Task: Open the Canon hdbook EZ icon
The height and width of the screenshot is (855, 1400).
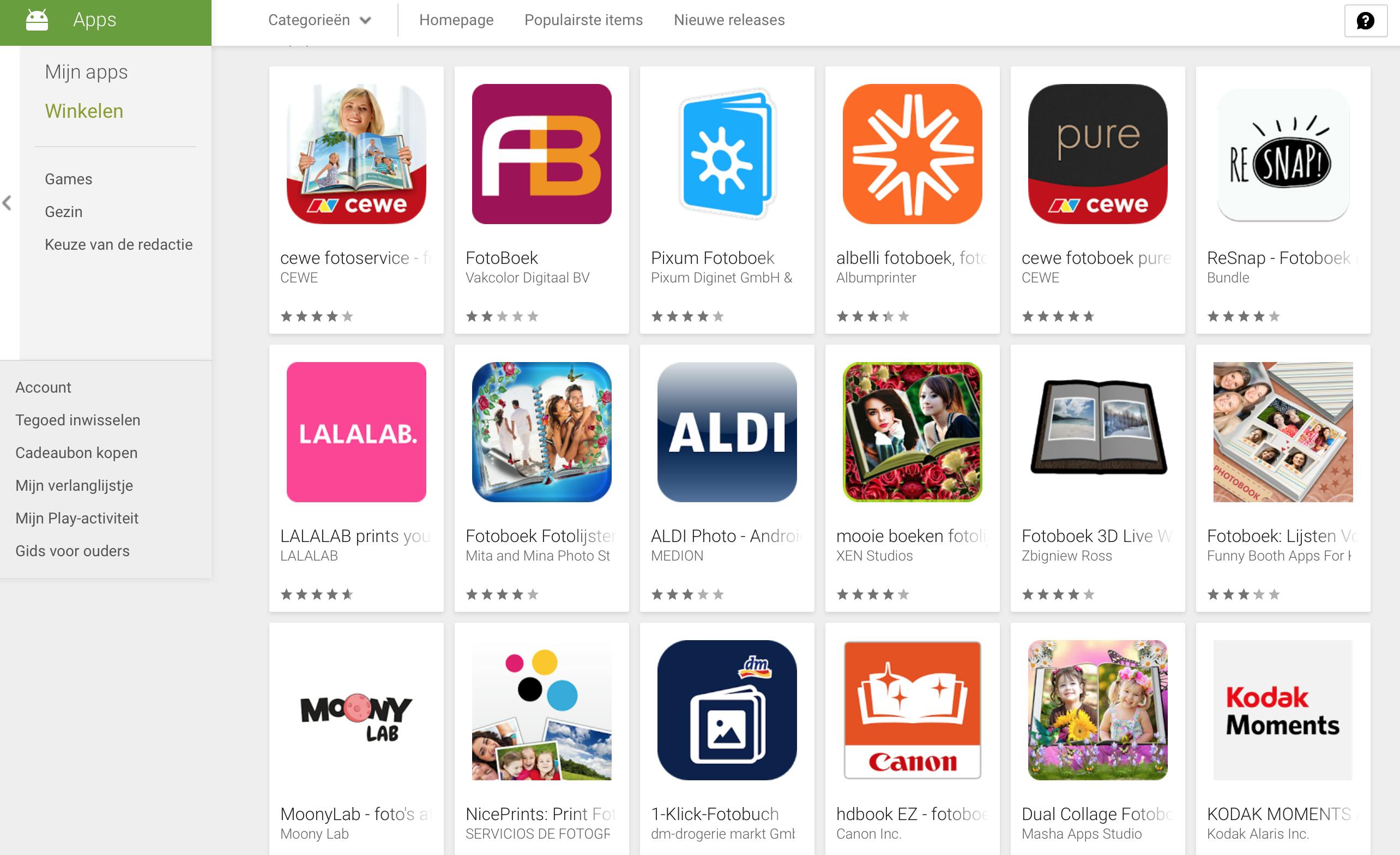Action: 912,710
